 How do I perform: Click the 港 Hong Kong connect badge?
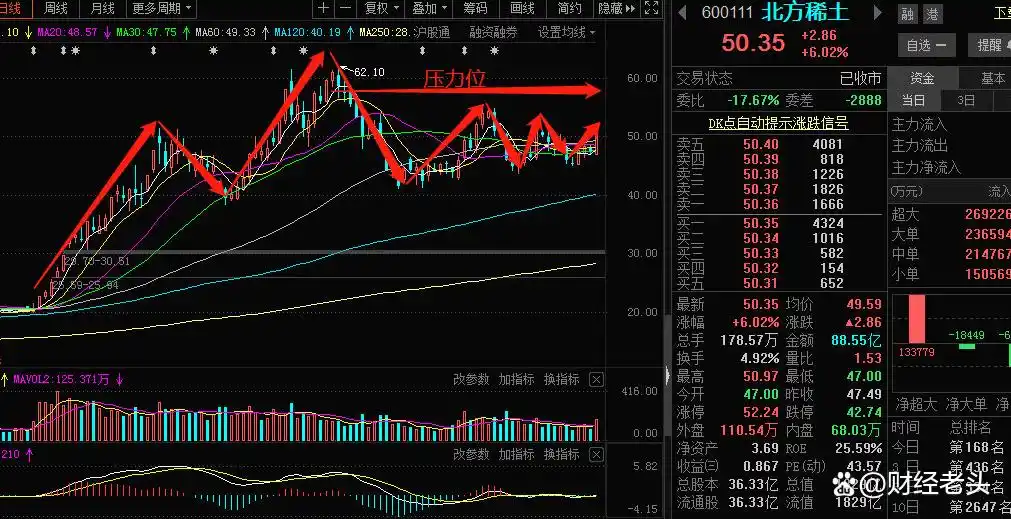click(931, 14)
